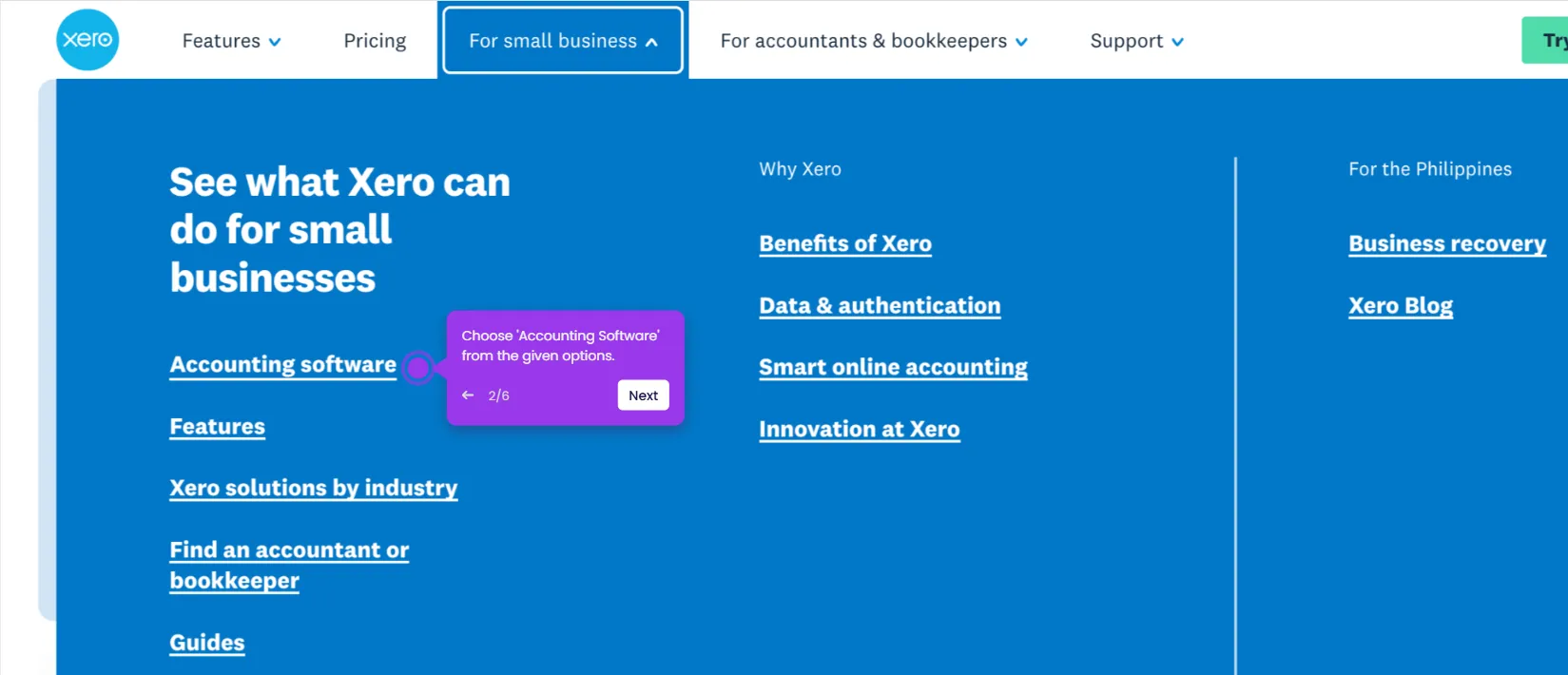This screenshot has width=1568, height=675.
Task: Visit the Xero Blog
Action: click(1401, 306)
